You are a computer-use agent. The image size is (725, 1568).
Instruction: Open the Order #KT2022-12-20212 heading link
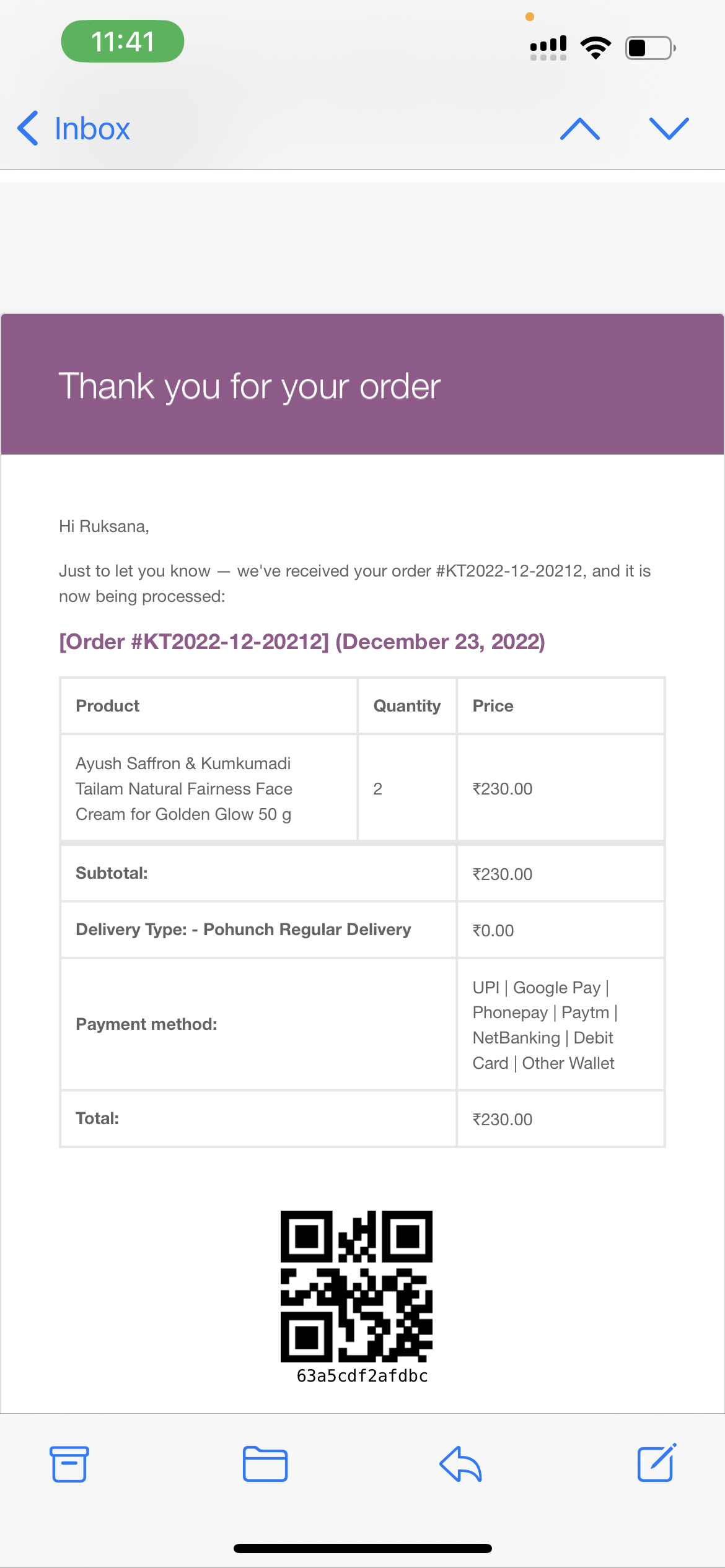click(x=302, y=642)
